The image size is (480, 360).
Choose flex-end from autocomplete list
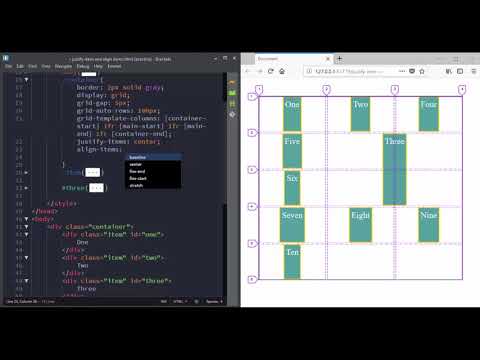tap(153, 171)
